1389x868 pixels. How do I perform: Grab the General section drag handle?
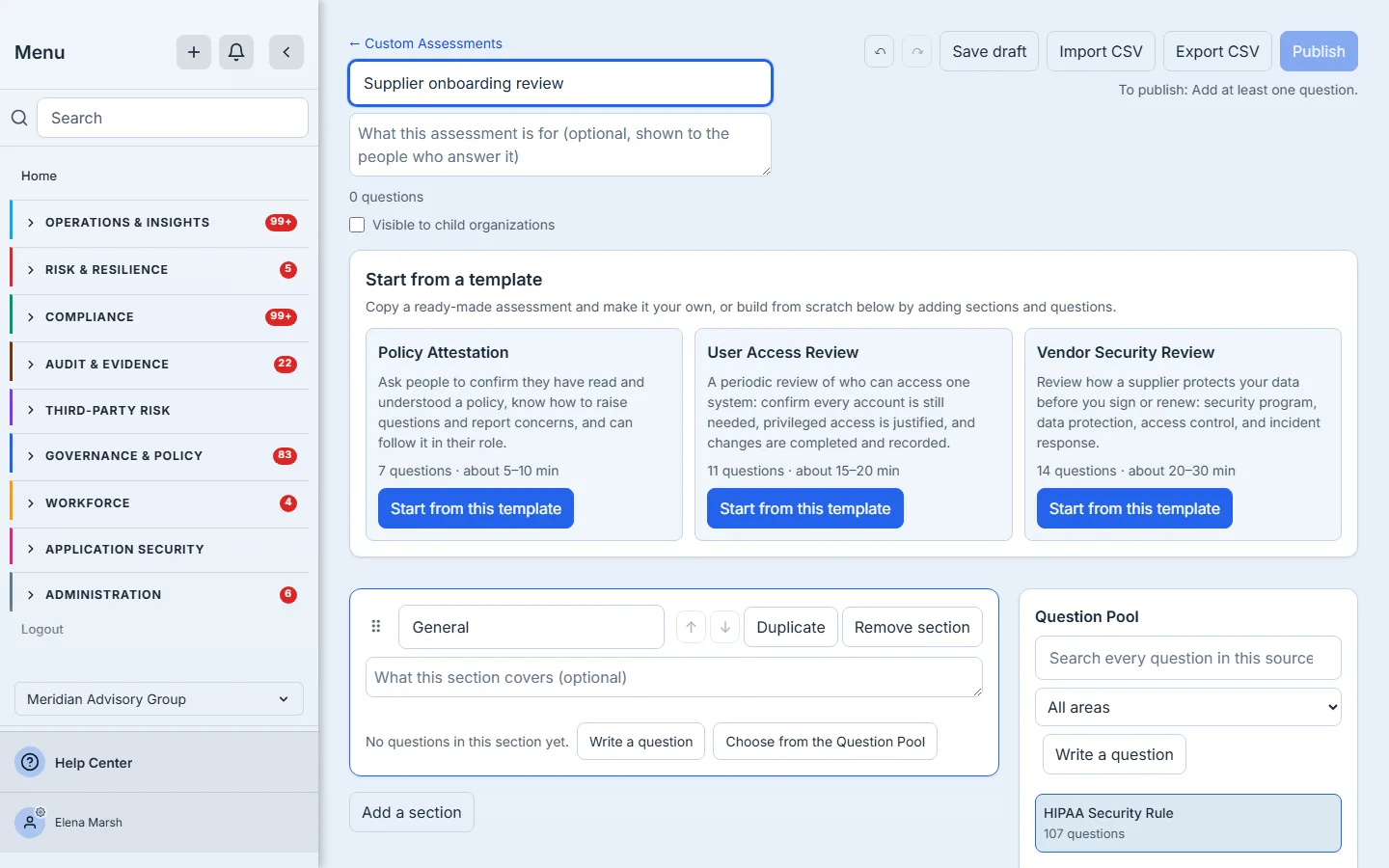point(376,627)
